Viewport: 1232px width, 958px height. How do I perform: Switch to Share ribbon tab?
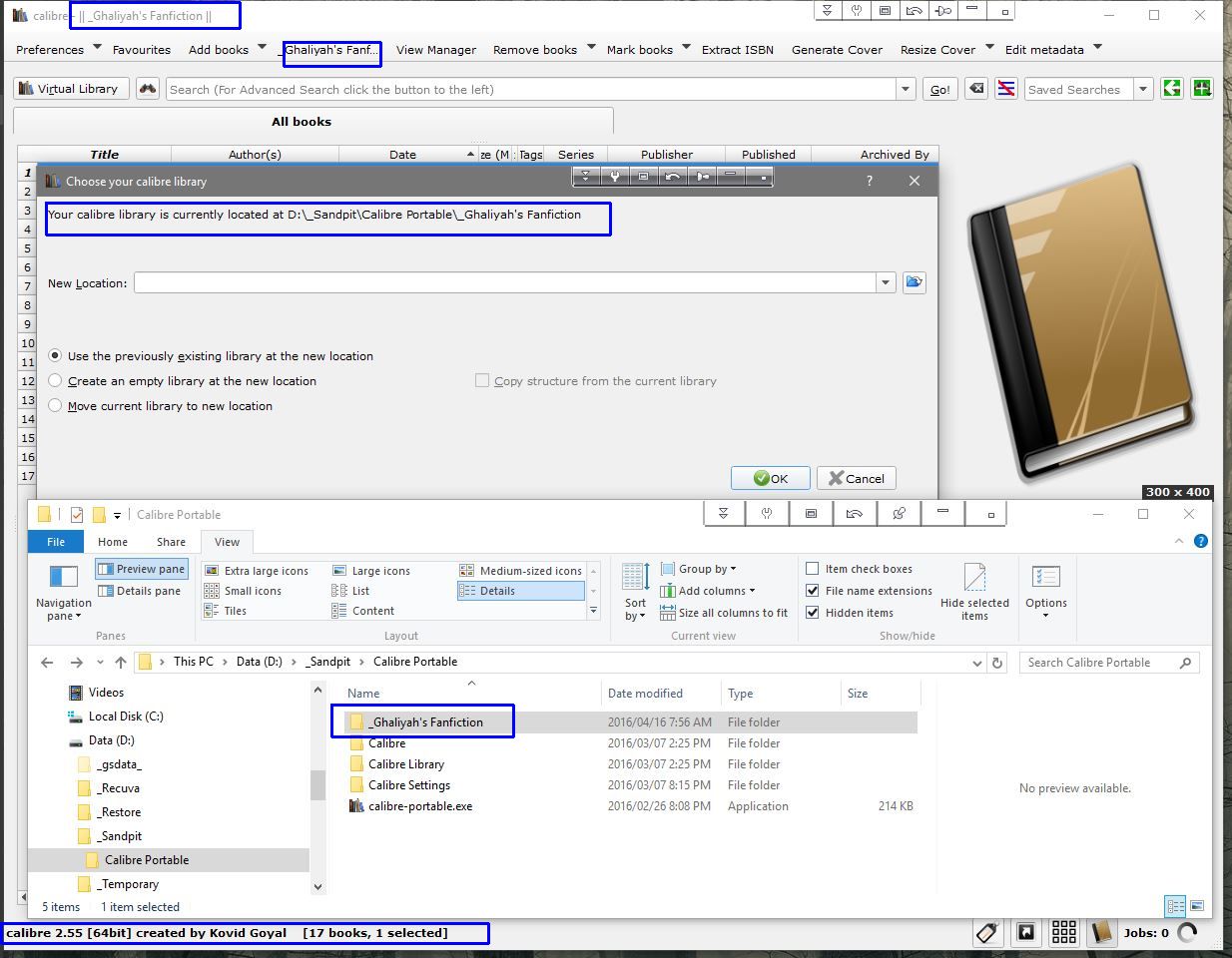[x=171, y=542]
